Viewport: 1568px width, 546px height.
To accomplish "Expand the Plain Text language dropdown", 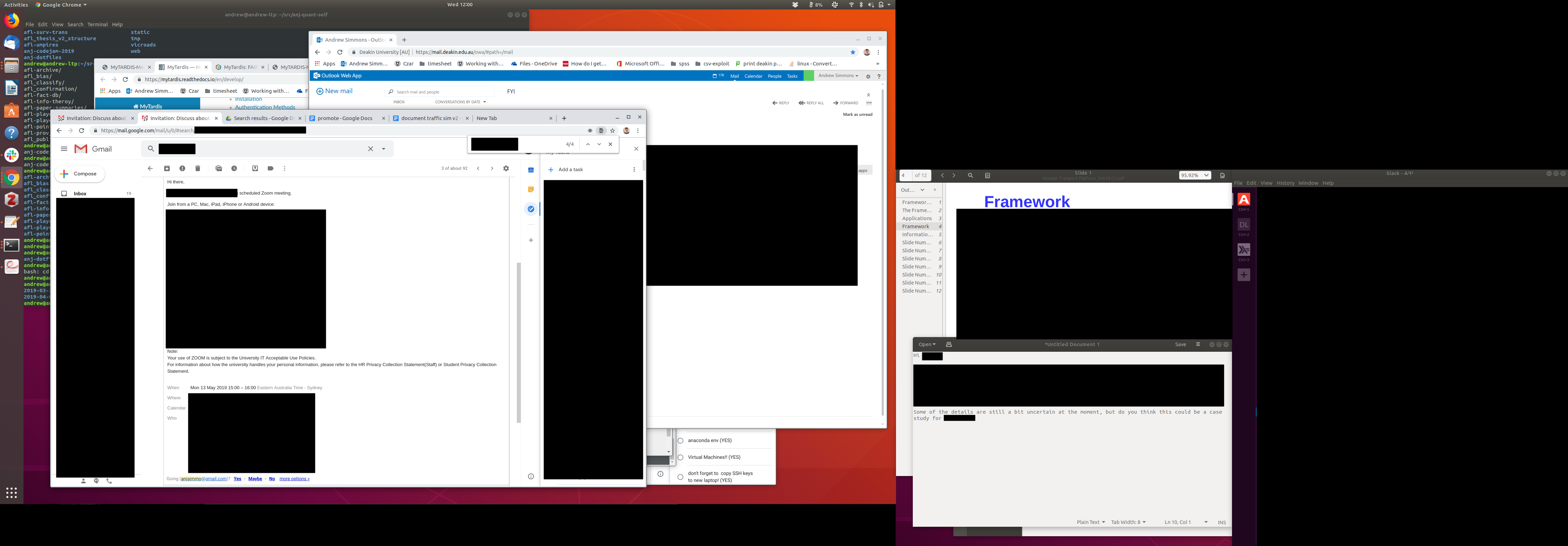I will (x=1090, y=522).
